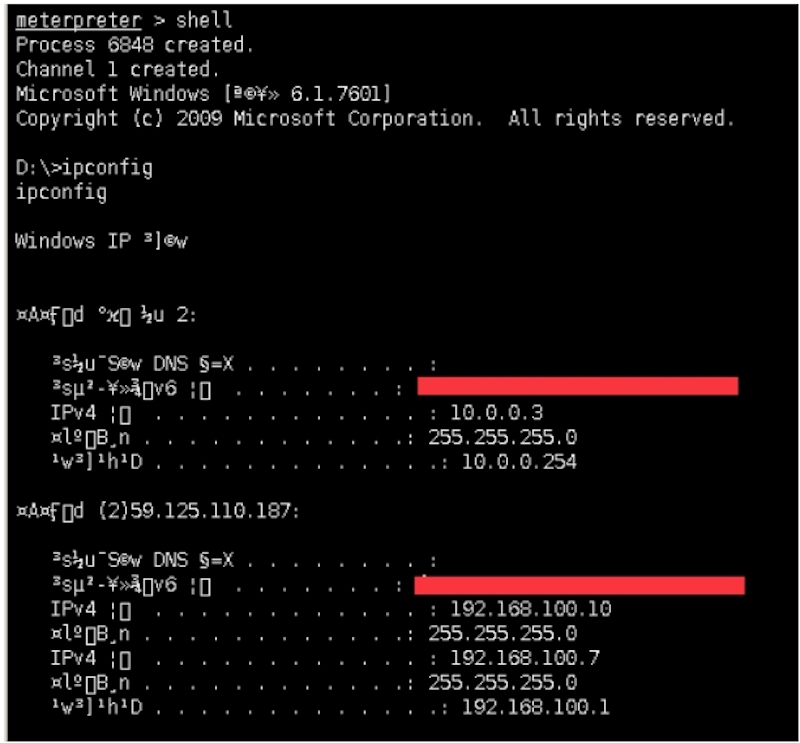Click the Process 6848 created line
Screen dimensions: 800x743
[x=135, y=45]
